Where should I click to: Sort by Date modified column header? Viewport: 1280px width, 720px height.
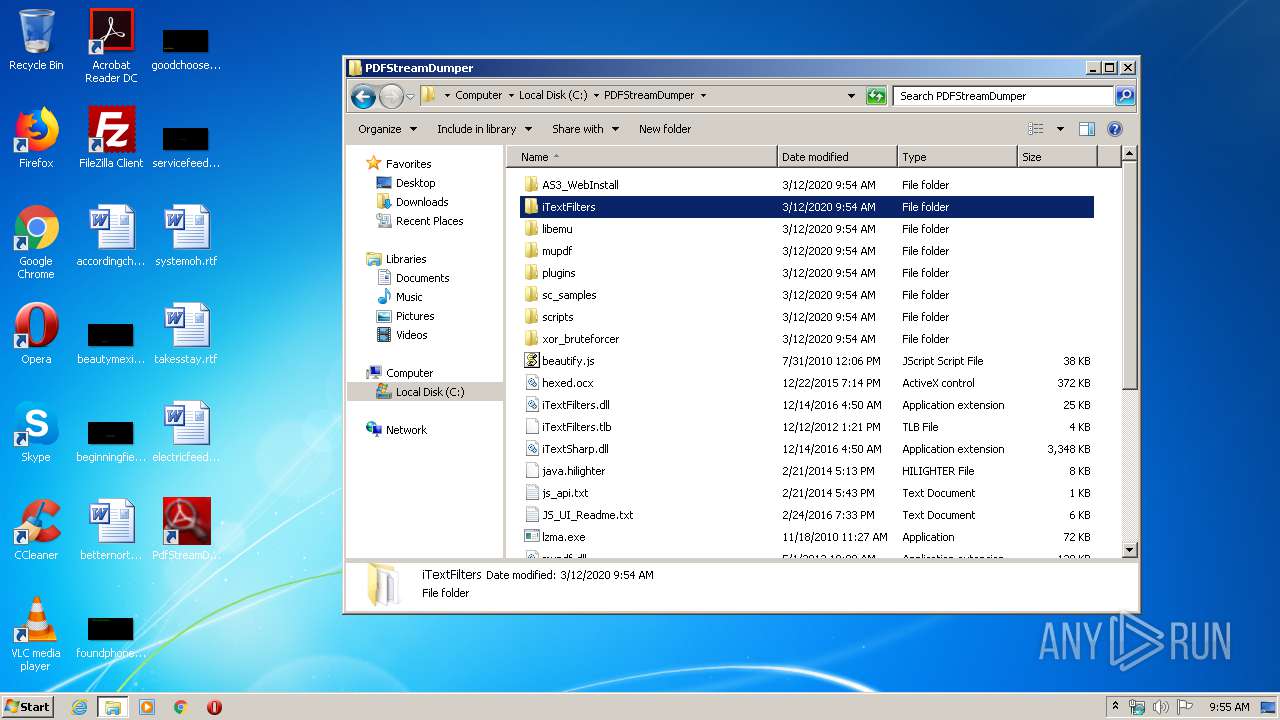[x=837, y=157]
